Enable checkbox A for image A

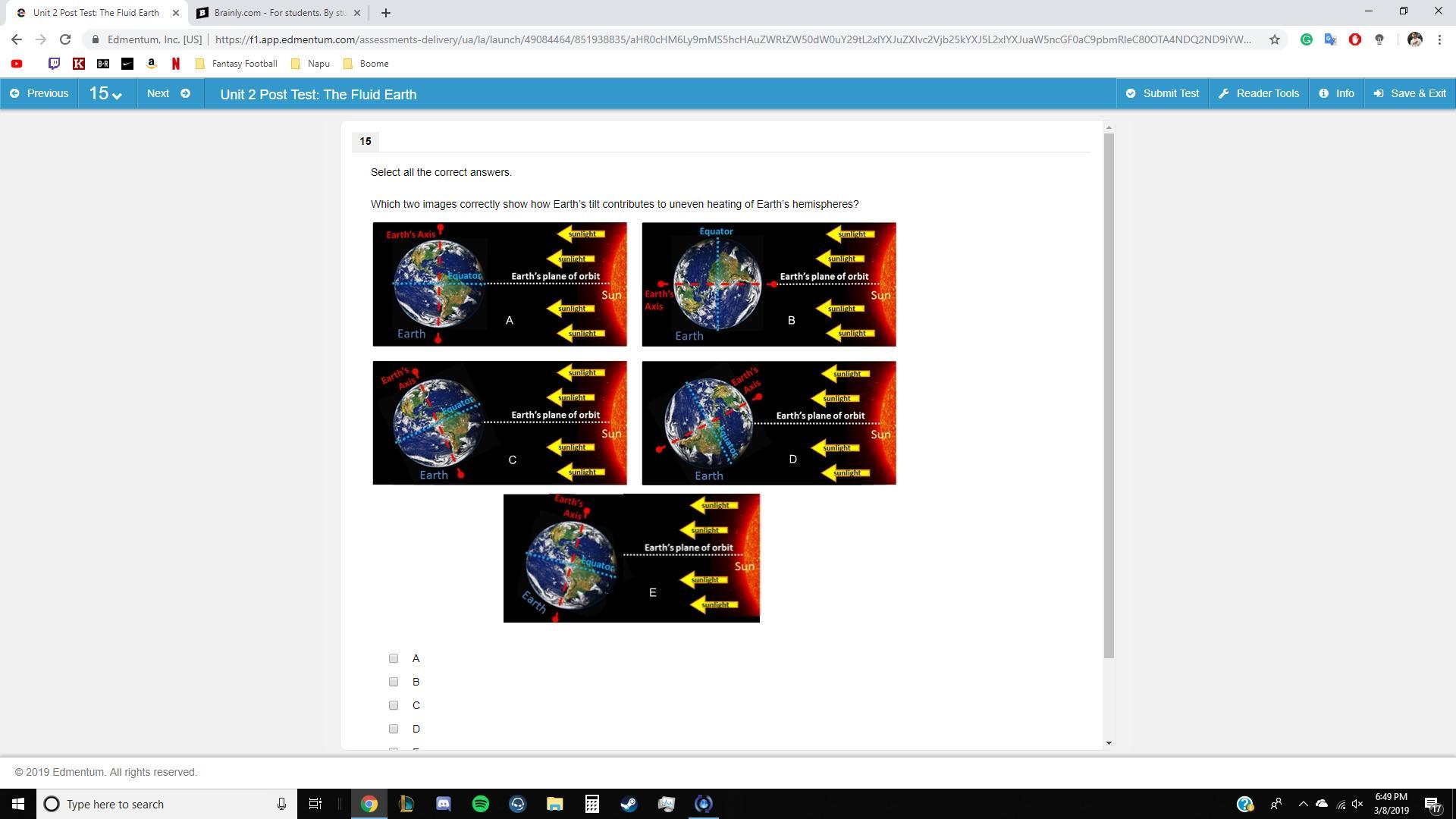[393, 658]
